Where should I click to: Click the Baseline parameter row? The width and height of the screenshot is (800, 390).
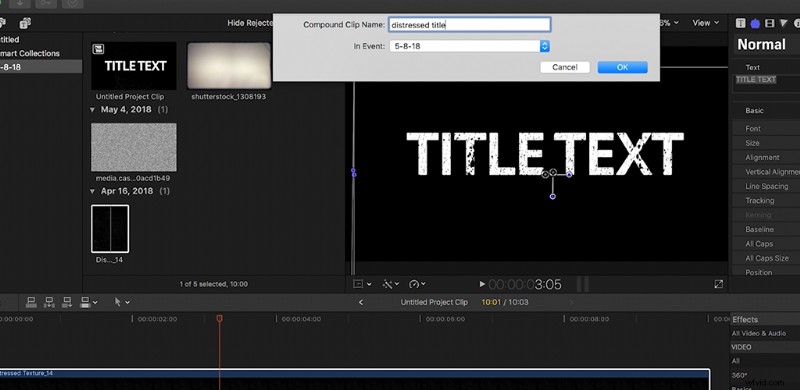[766, 229]
